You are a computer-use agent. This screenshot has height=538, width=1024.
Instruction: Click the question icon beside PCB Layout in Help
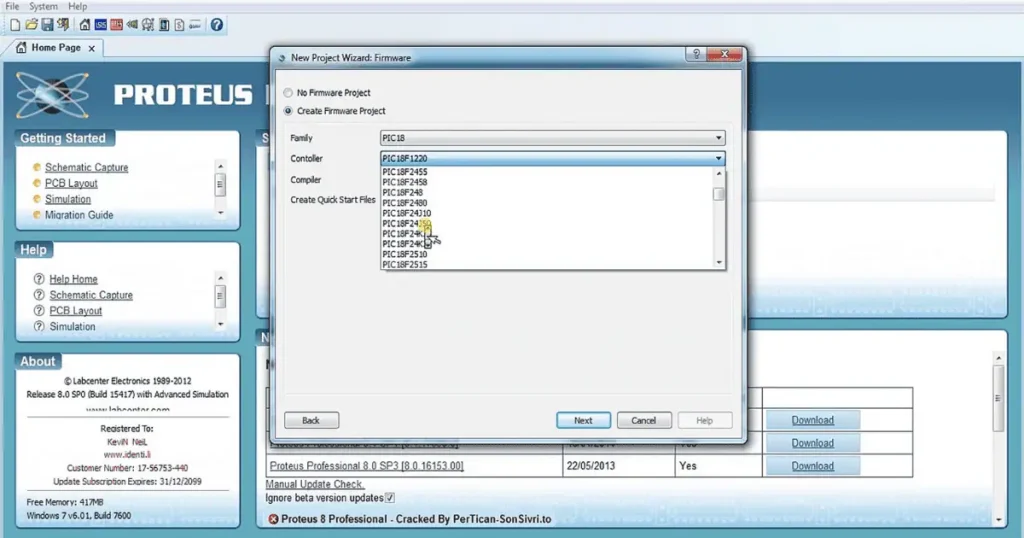[x=39, y=311]
